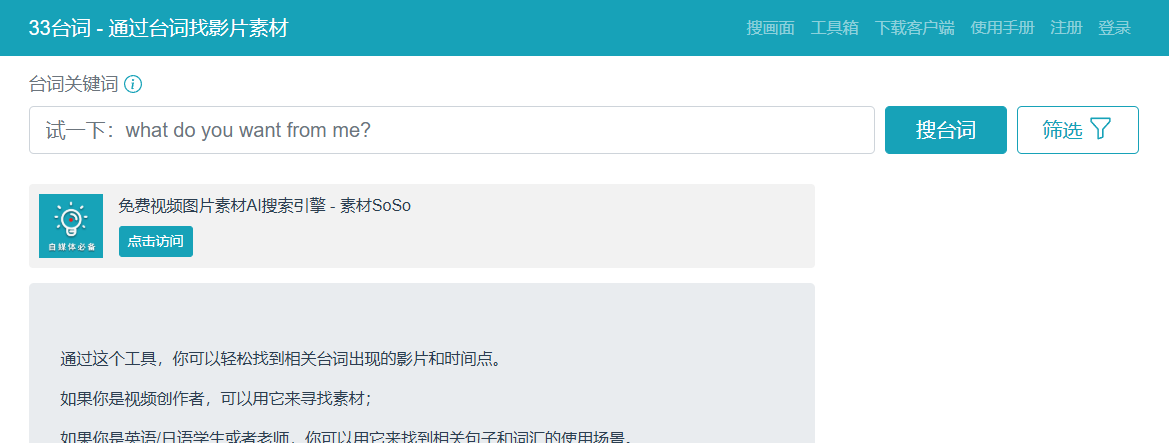Open 工具箱 in the header menu
The image size is (1169, 443).
(834, 28)
